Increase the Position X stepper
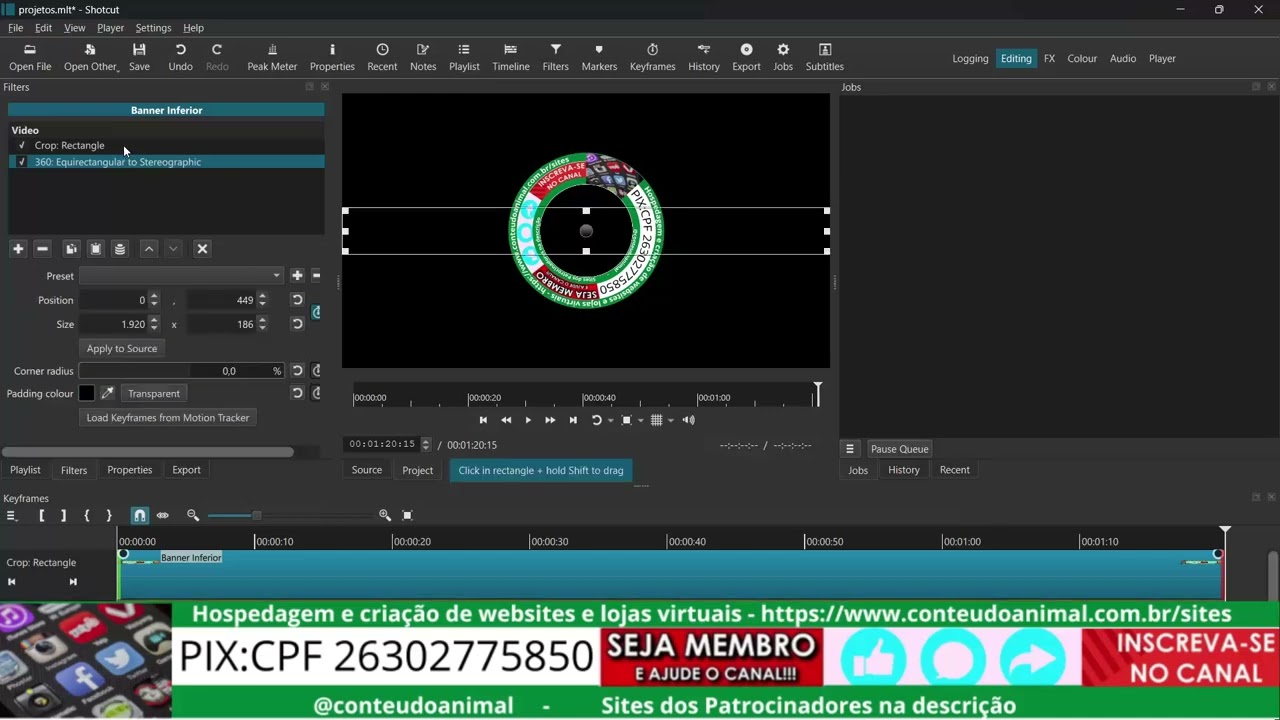The height and width of the screenshot is (720, 1280). pyautogui.click(x=154, y=296)
